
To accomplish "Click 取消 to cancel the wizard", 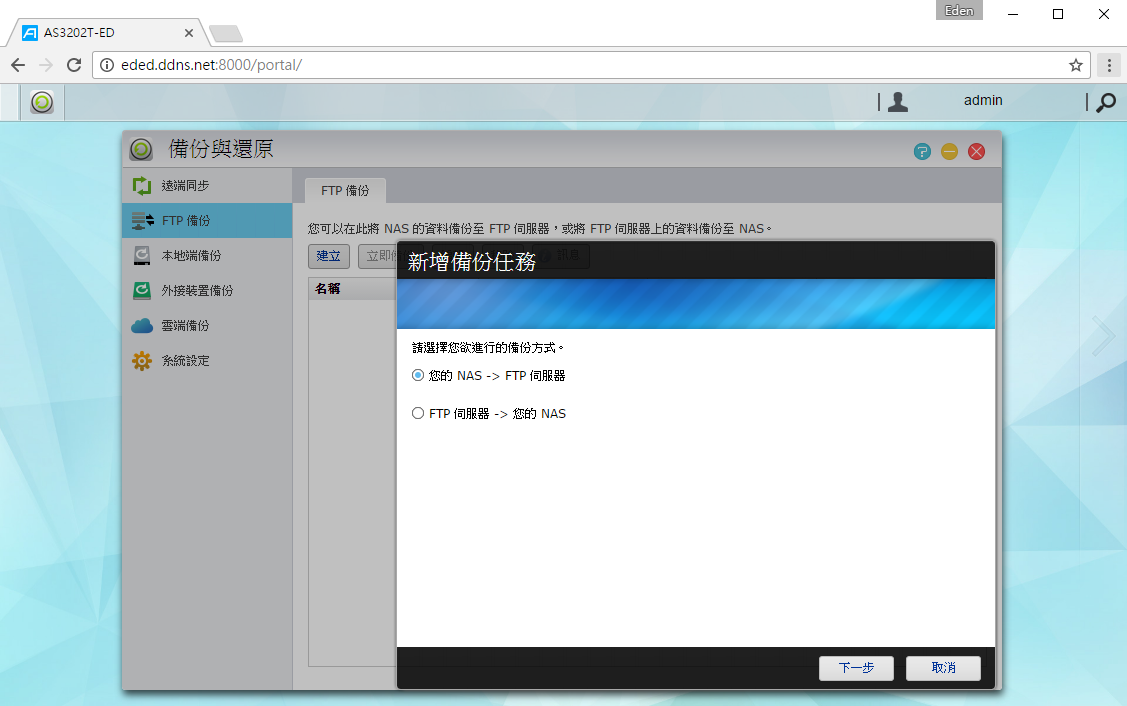I will click(943, 668).
